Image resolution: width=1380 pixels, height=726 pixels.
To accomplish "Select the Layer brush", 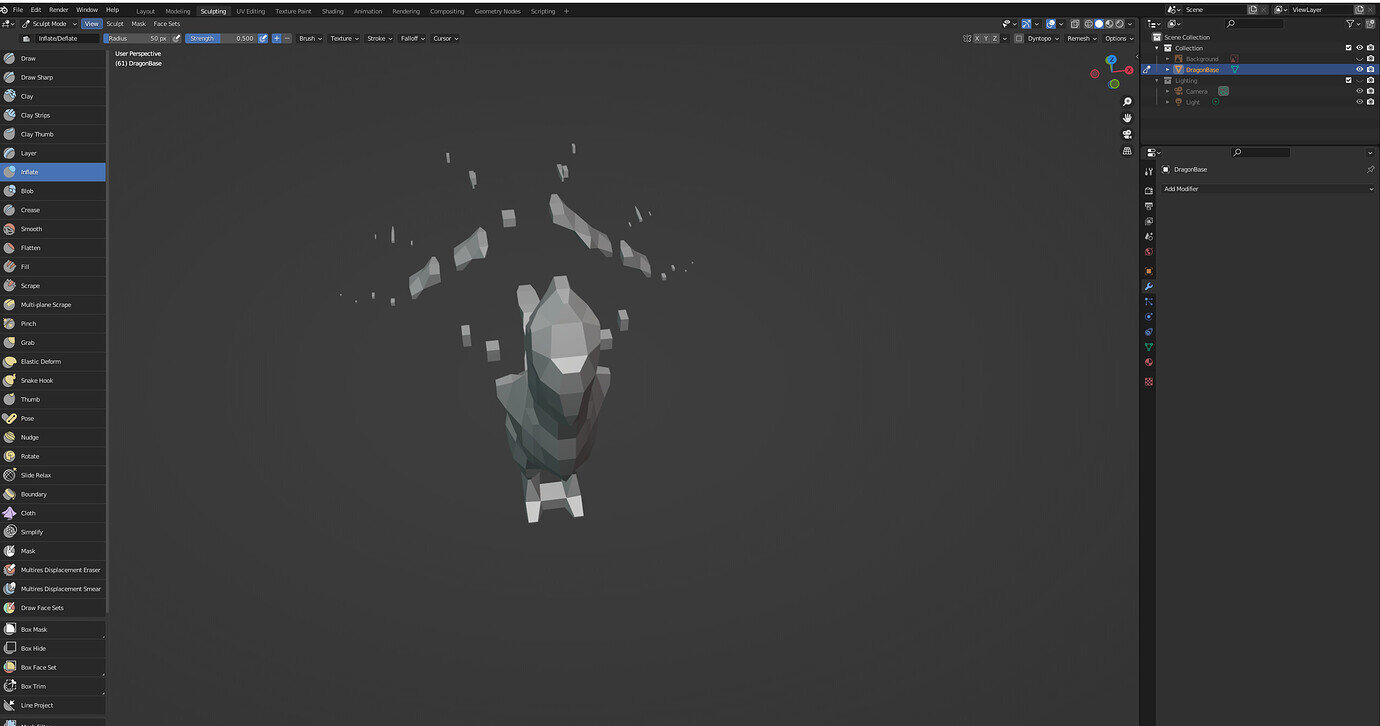I will tap(53, 153).
